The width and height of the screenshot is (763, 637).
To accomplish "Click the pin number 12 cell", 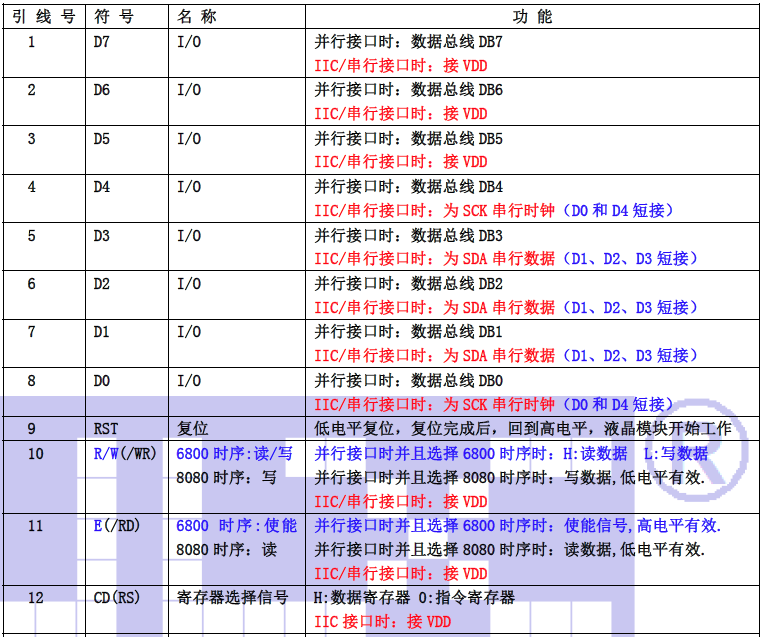I will tap(35, 598).
